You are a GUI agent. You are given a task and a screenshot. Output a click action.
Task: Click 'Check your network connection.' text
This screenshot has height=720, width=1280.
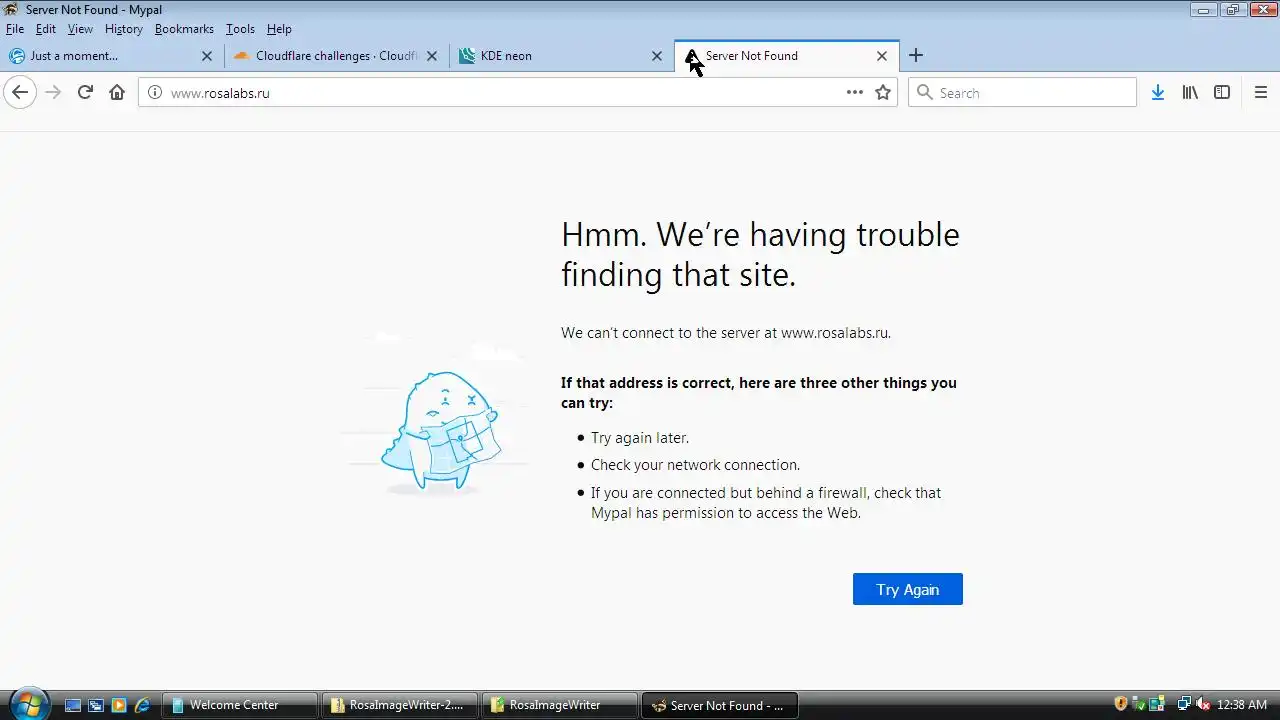[695, 465]
